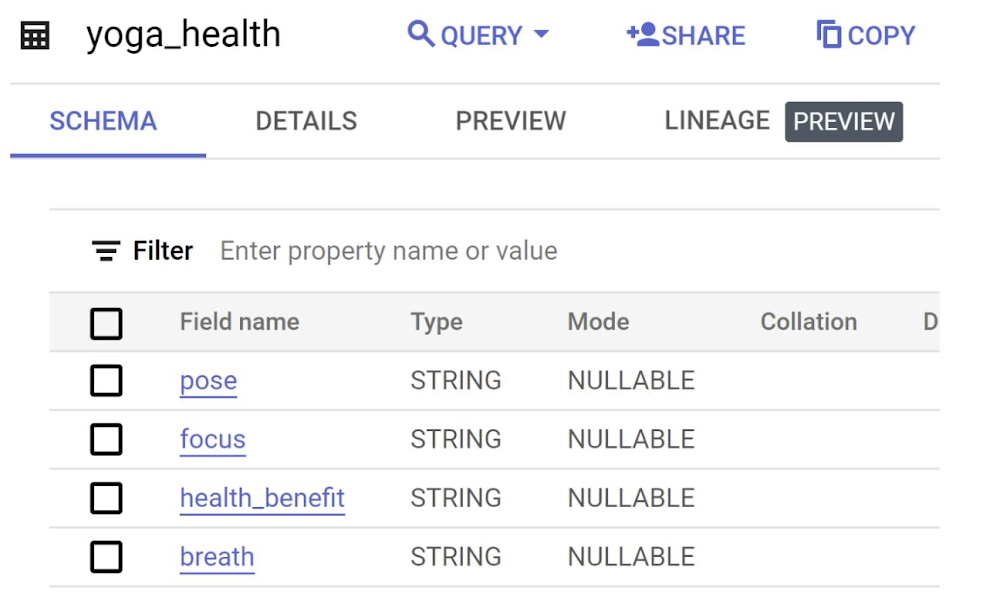Toggle the select-all checkbox in header row
1000x611 pixels.
106,323
